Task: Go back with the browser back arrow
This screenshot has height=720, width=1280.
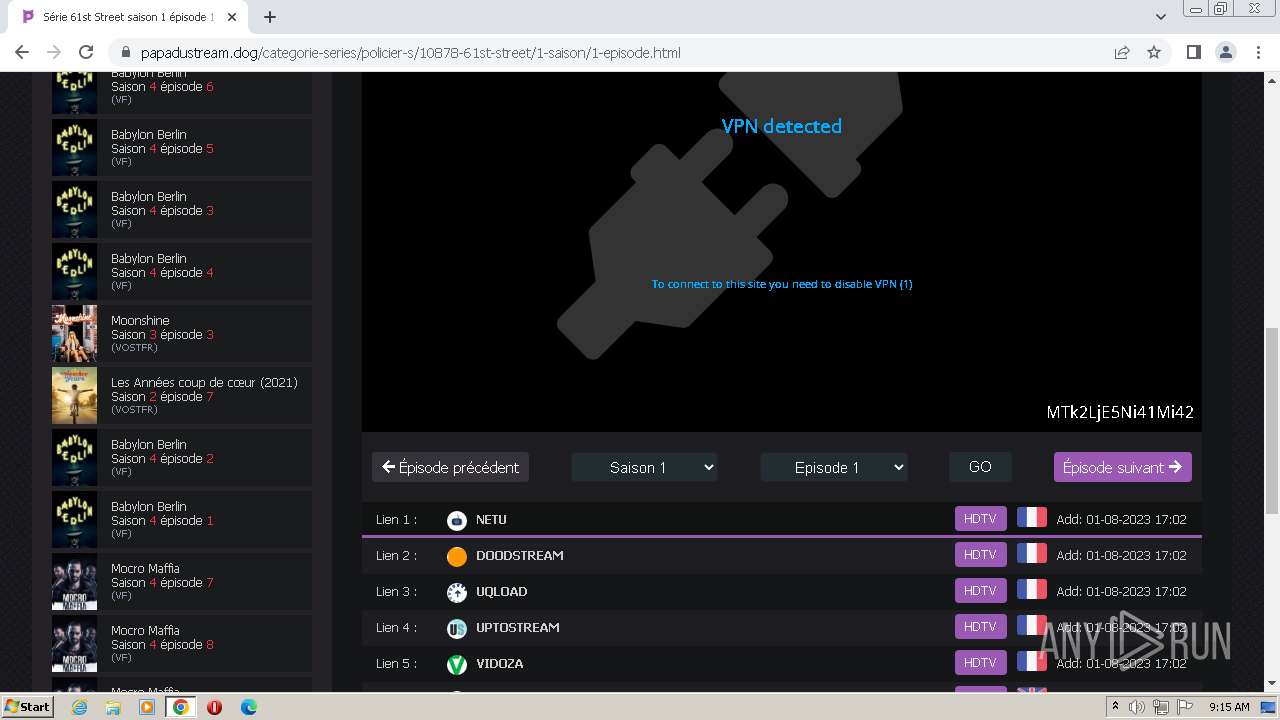Action: pyautogui.click(x=22, y=52)
